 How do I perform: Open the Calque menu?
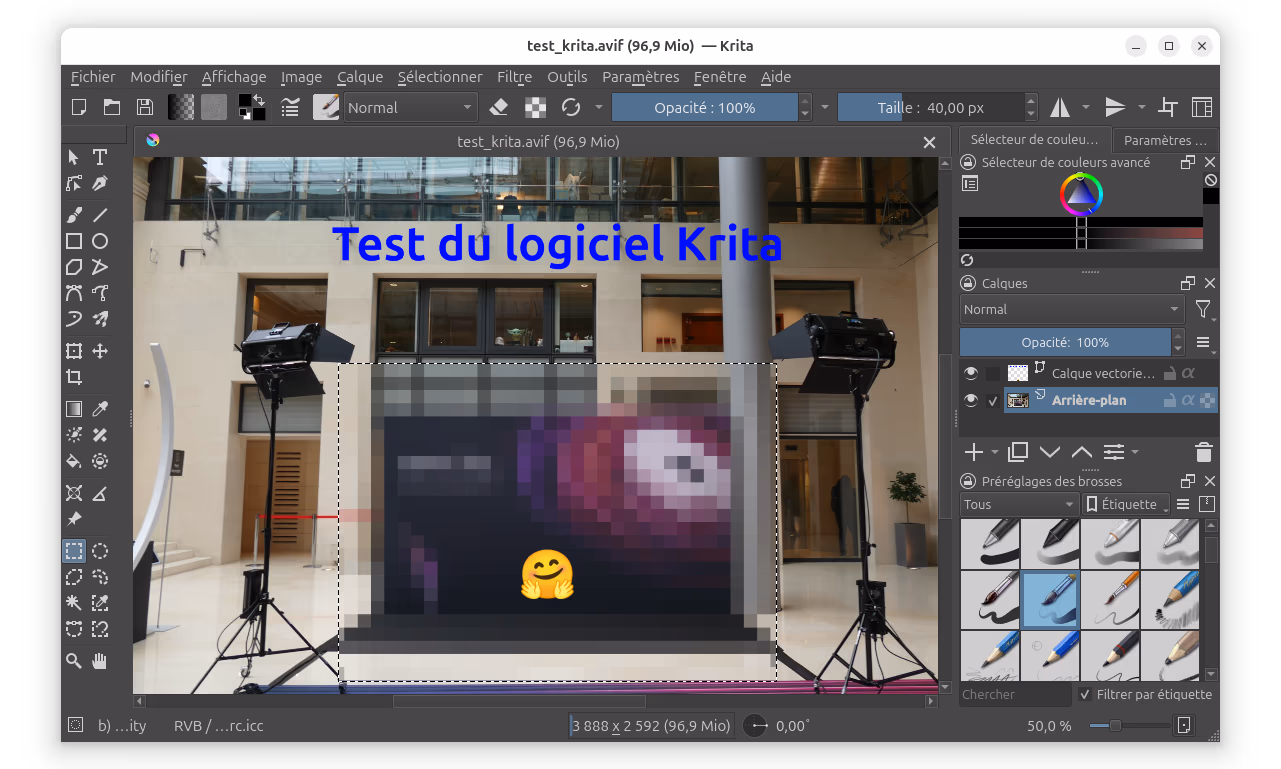pyautogui.click(x=360, y=77)
